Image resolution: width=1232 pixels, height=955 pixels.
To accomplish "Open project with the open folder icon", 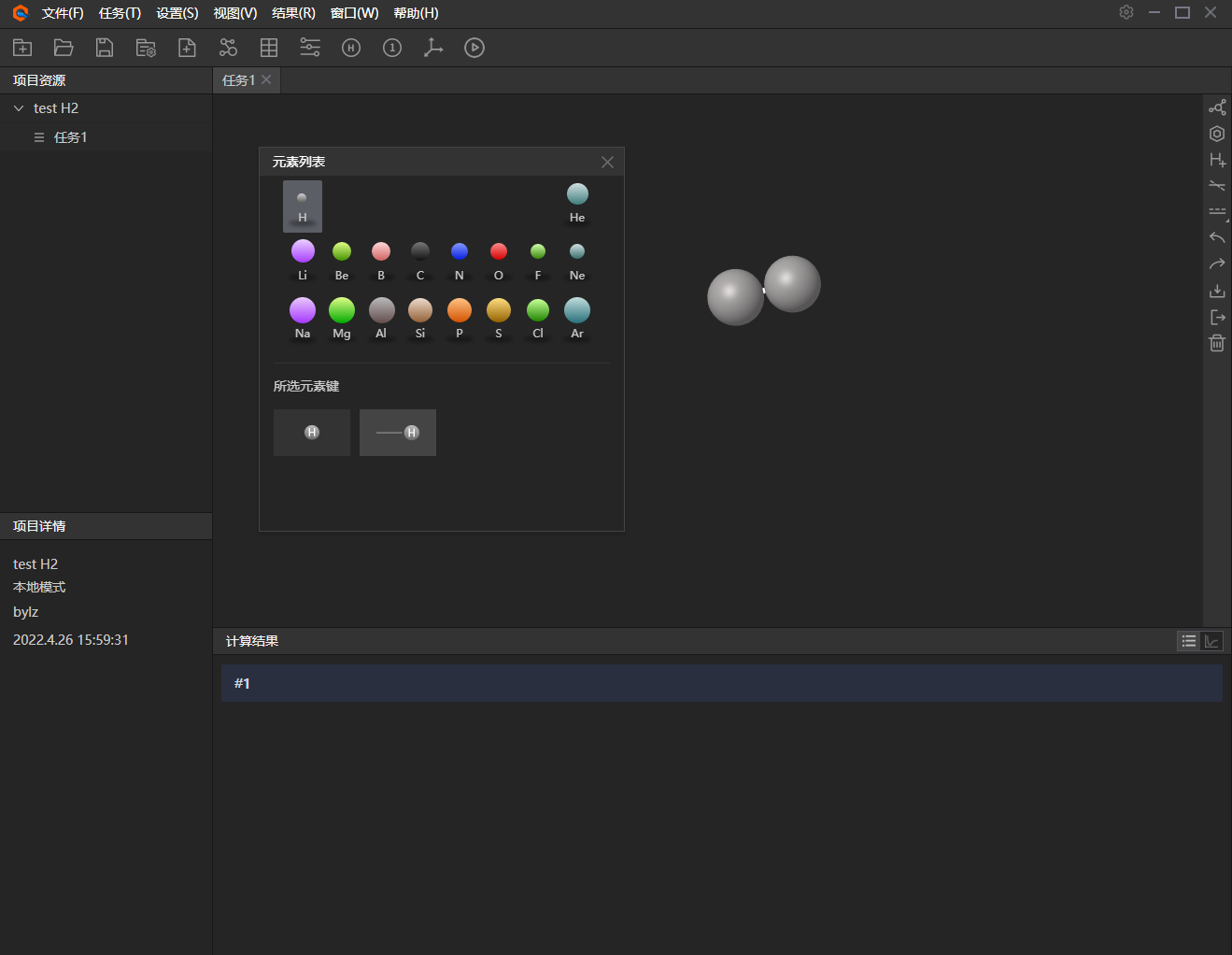I will (64, 48).
